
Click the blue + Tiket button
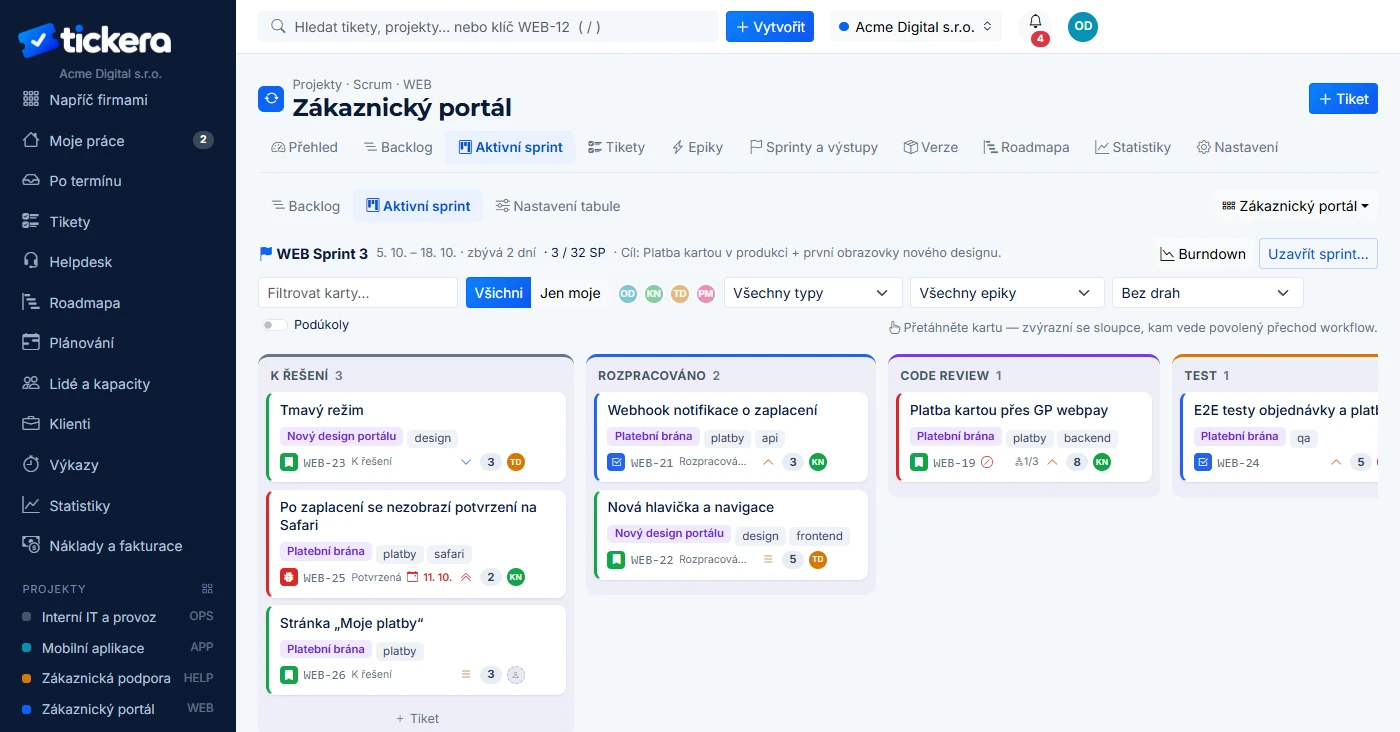[1343, 99]
